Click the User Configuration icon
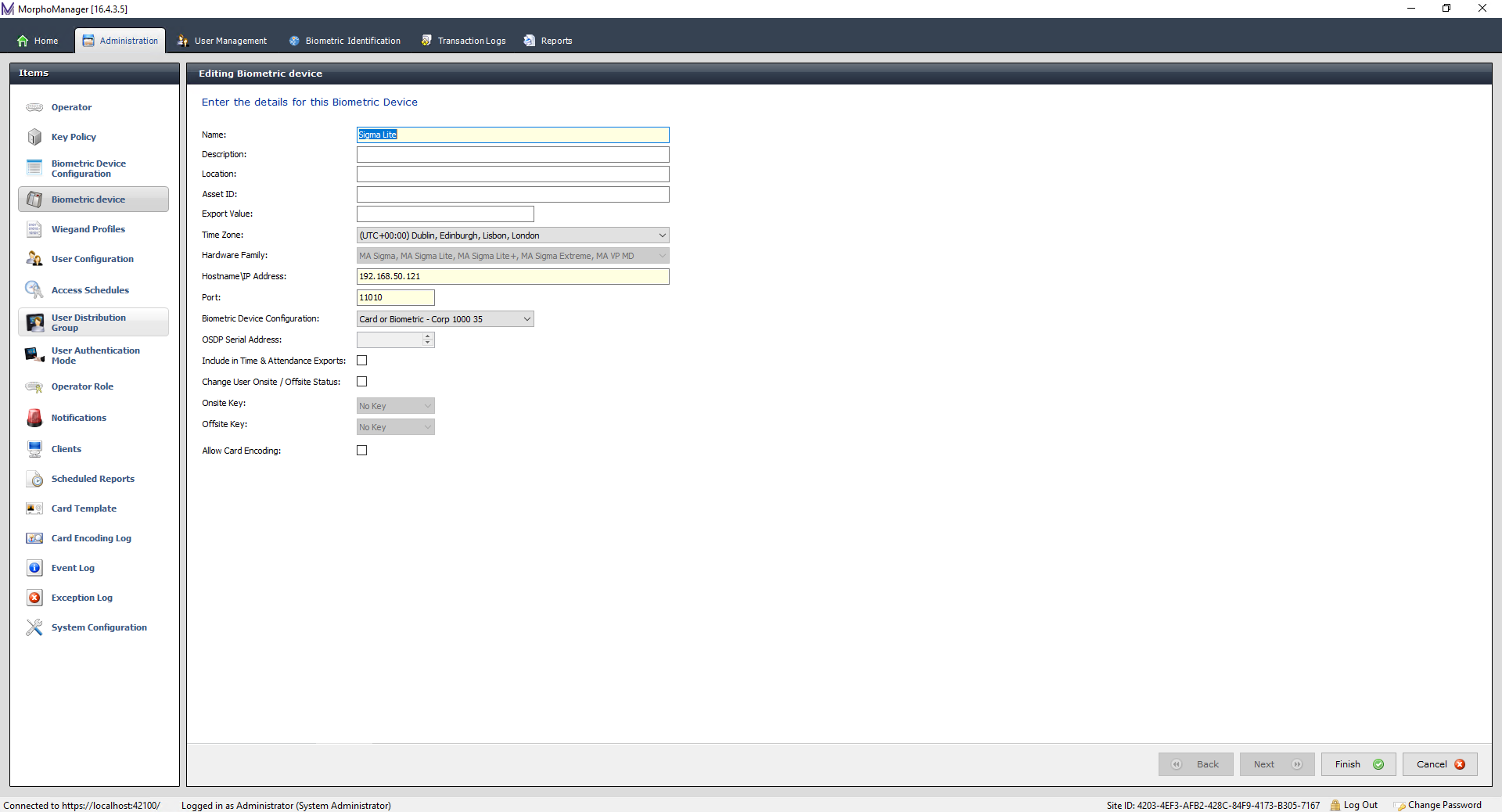Screen dimensions: 1502x812 click(x=34, y=259)
